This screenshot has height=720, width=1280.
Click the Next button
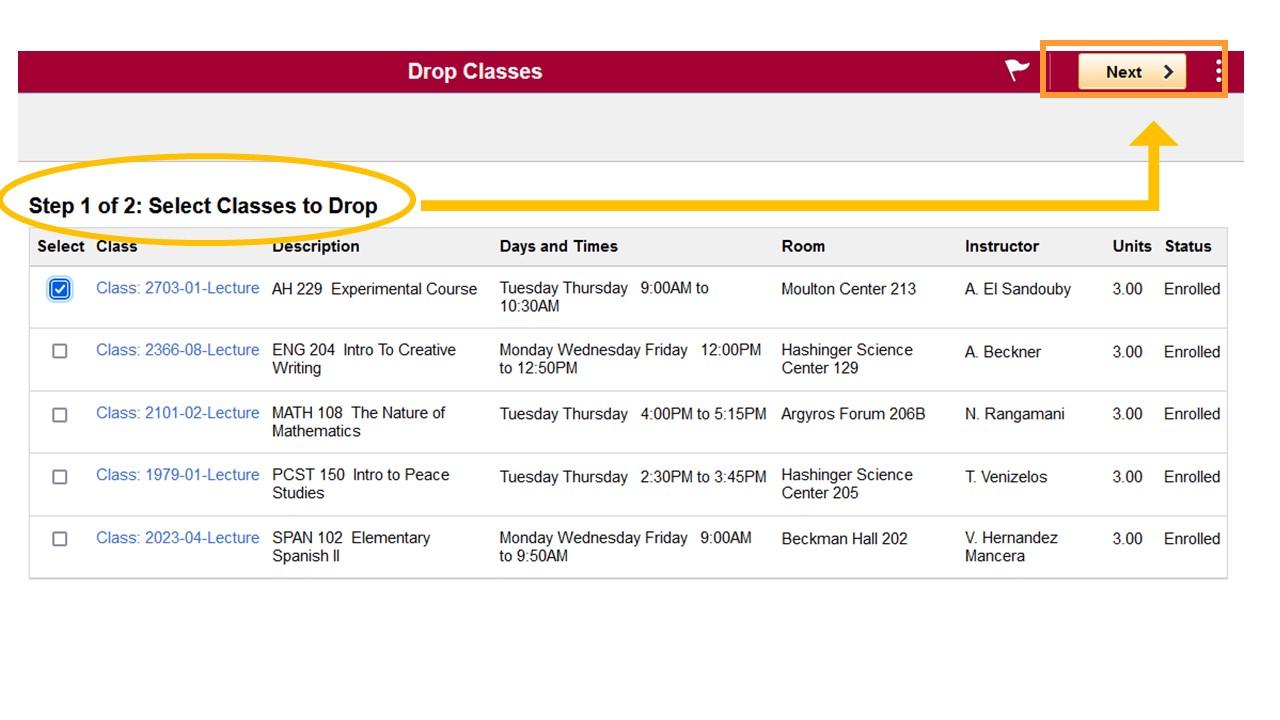pos(1132,72)
